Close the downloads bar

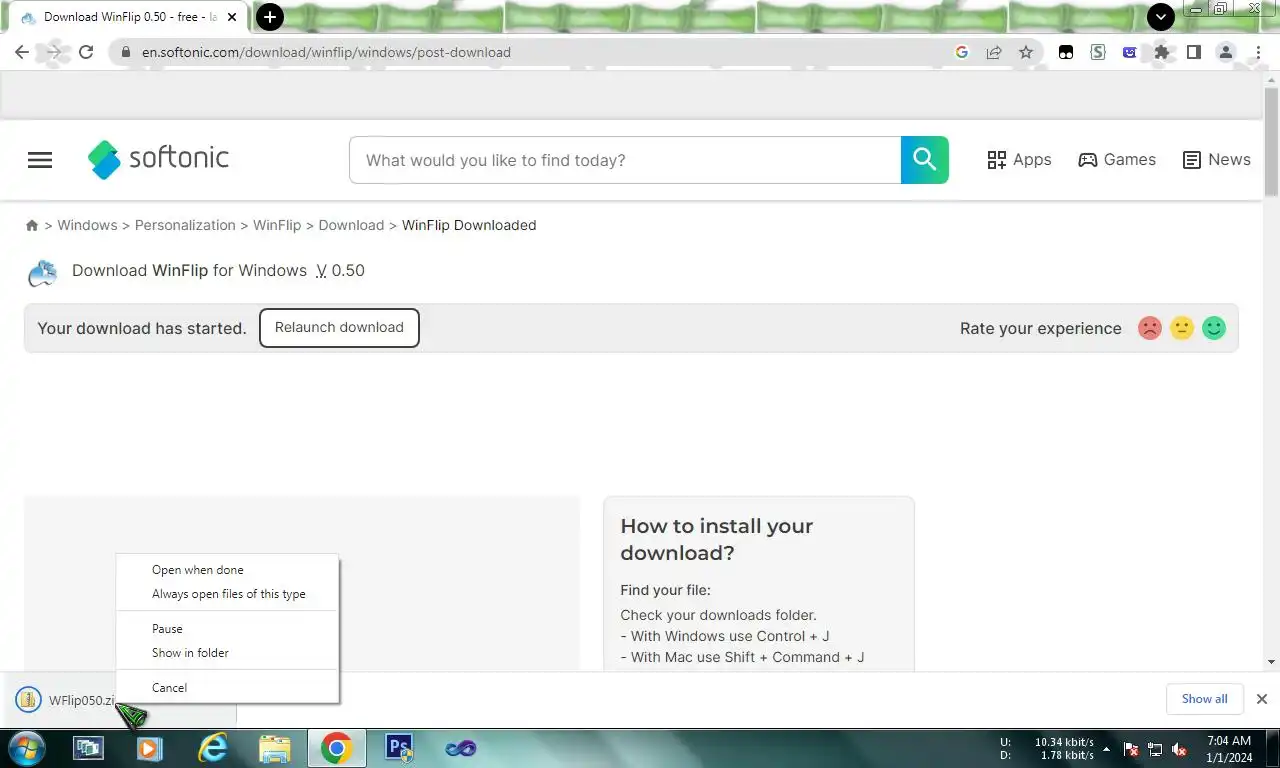coord(1262,699)
